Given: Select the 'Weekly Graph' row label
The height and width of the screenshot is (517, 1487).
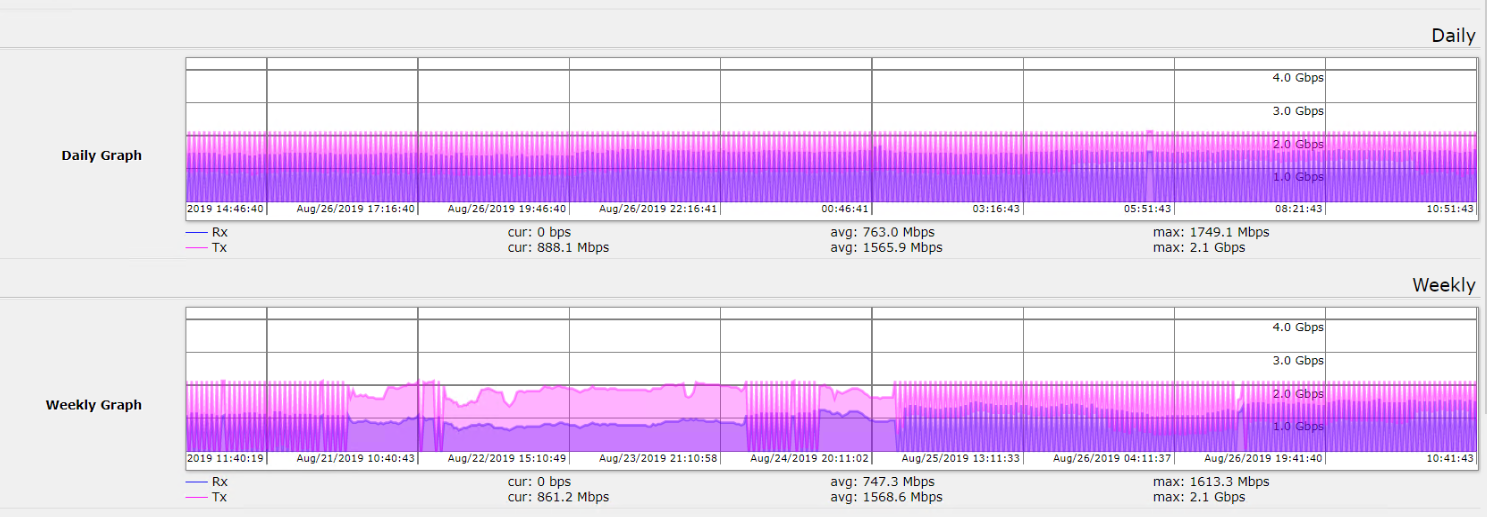Looking at the screenshot, I should coord(94,405).
